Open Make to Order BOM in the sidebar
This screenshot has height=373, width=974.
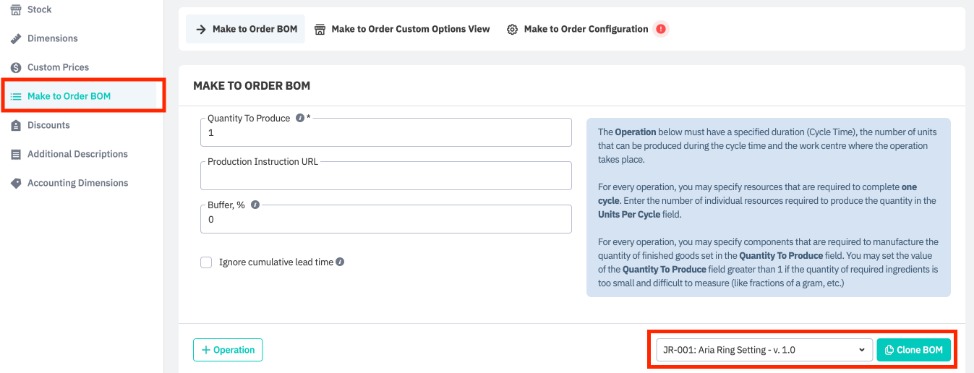[x=83, y=96]
